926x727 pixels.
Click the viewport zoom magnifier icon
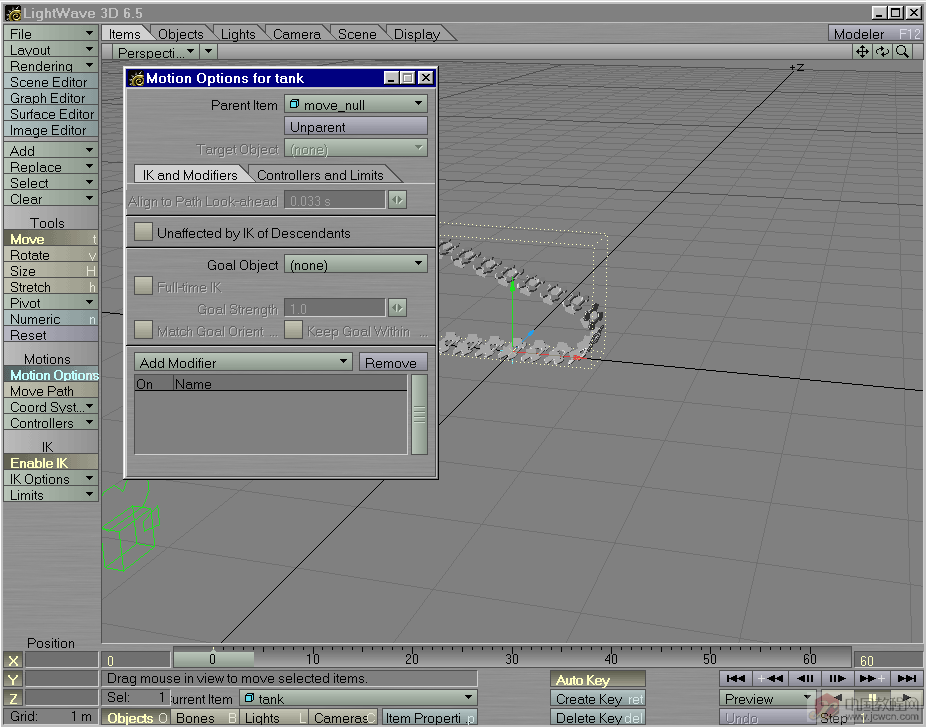click(x=902, y=52)
